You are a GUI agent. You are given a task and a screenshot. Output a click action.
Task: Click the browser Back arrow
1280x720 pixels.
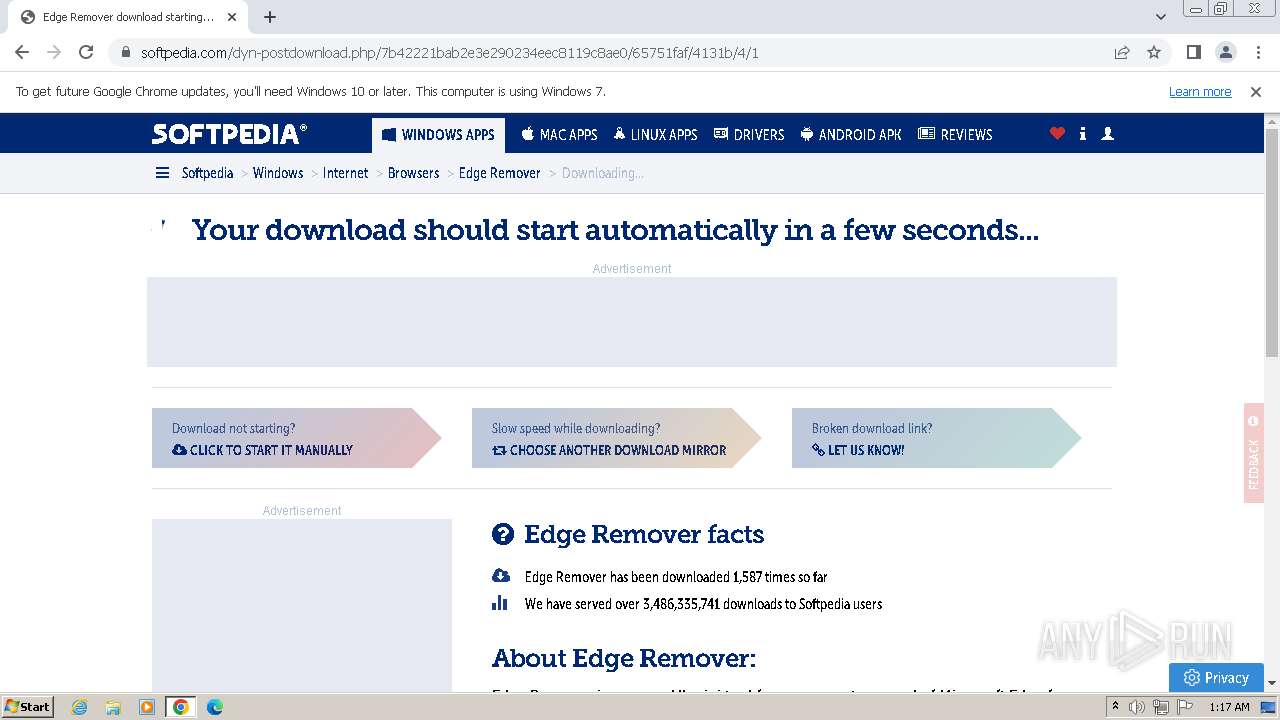[x=22, y=52]
